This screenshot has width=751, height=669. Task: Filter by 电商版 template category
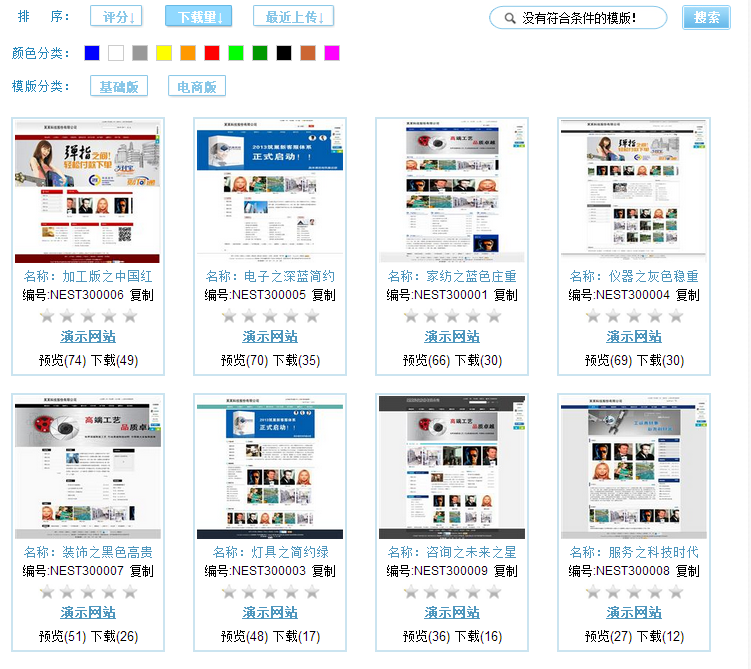coord(196,87)
